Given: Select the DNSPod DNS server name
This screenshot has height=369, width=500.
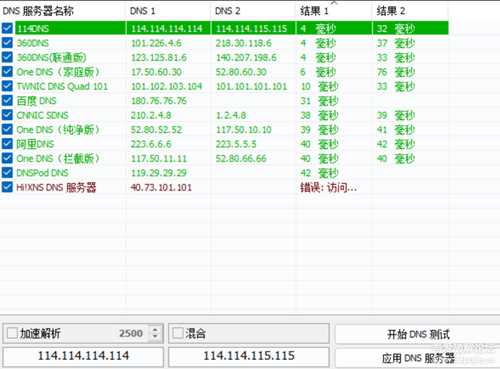Looking at the screenshot, I should pos(42,173).
